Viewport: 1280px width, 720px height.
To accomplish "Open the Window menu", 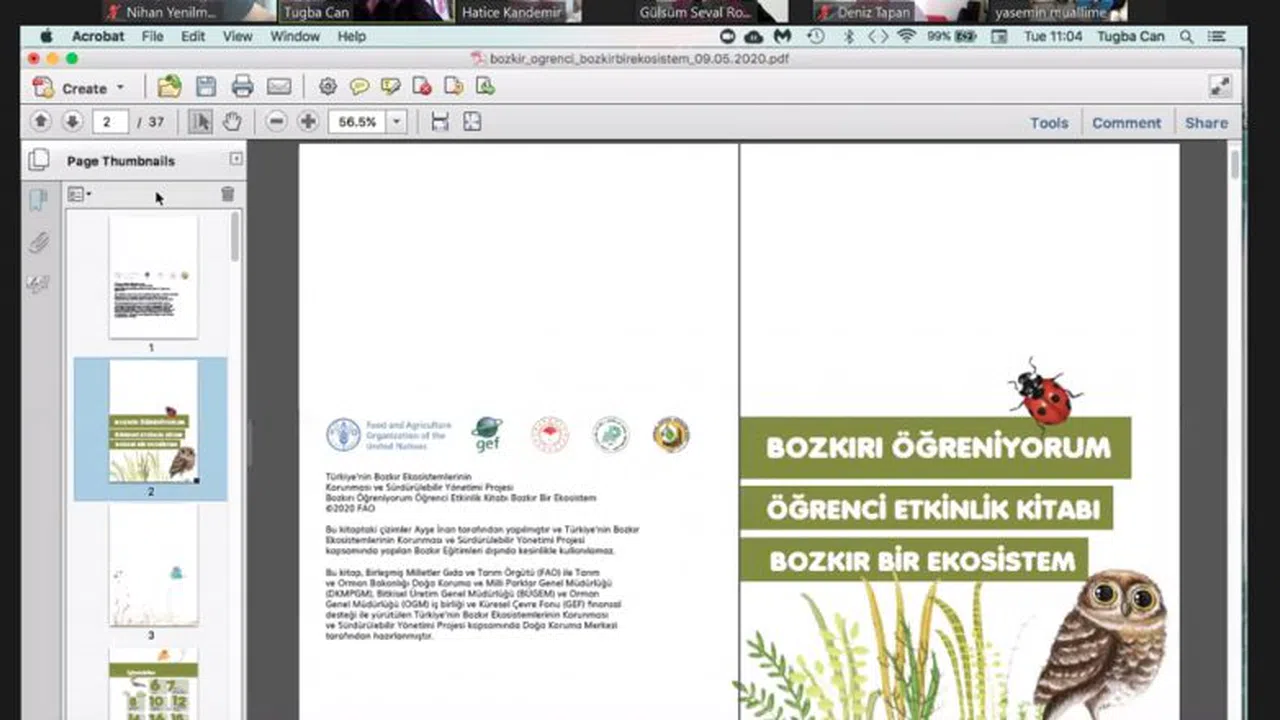I will coord(295,36).
